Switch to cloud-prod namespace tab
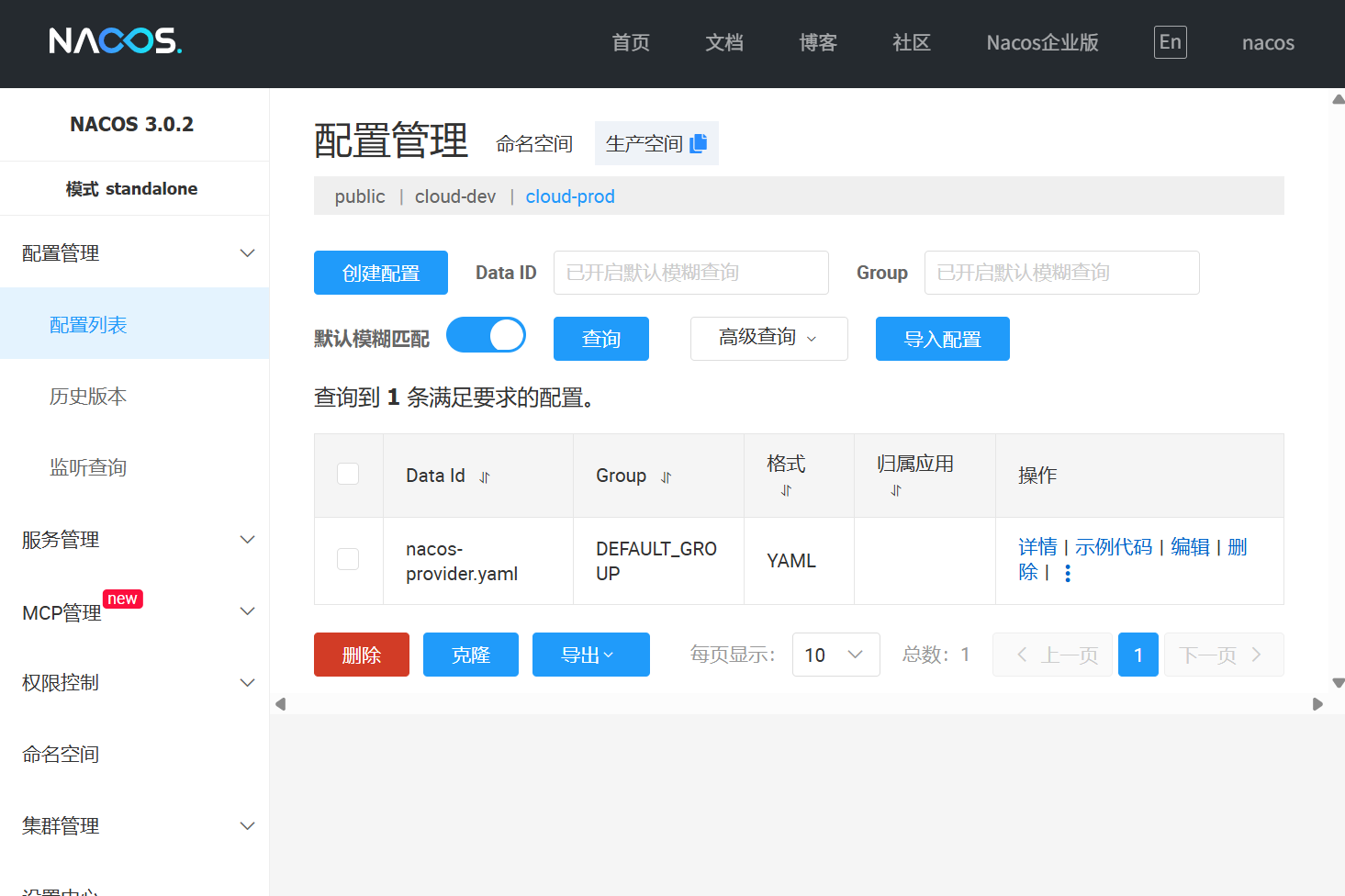 point(570,196)
